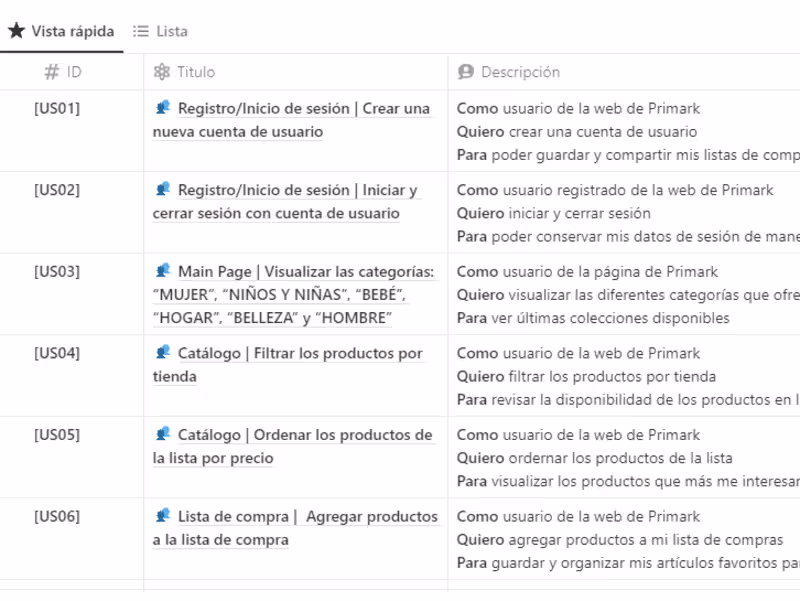Viewport: 800px width, 601px height.
Task: Open the page Crear una nueva cuenta de usuario
Action: pyautogui.click(x=292, y=120)
